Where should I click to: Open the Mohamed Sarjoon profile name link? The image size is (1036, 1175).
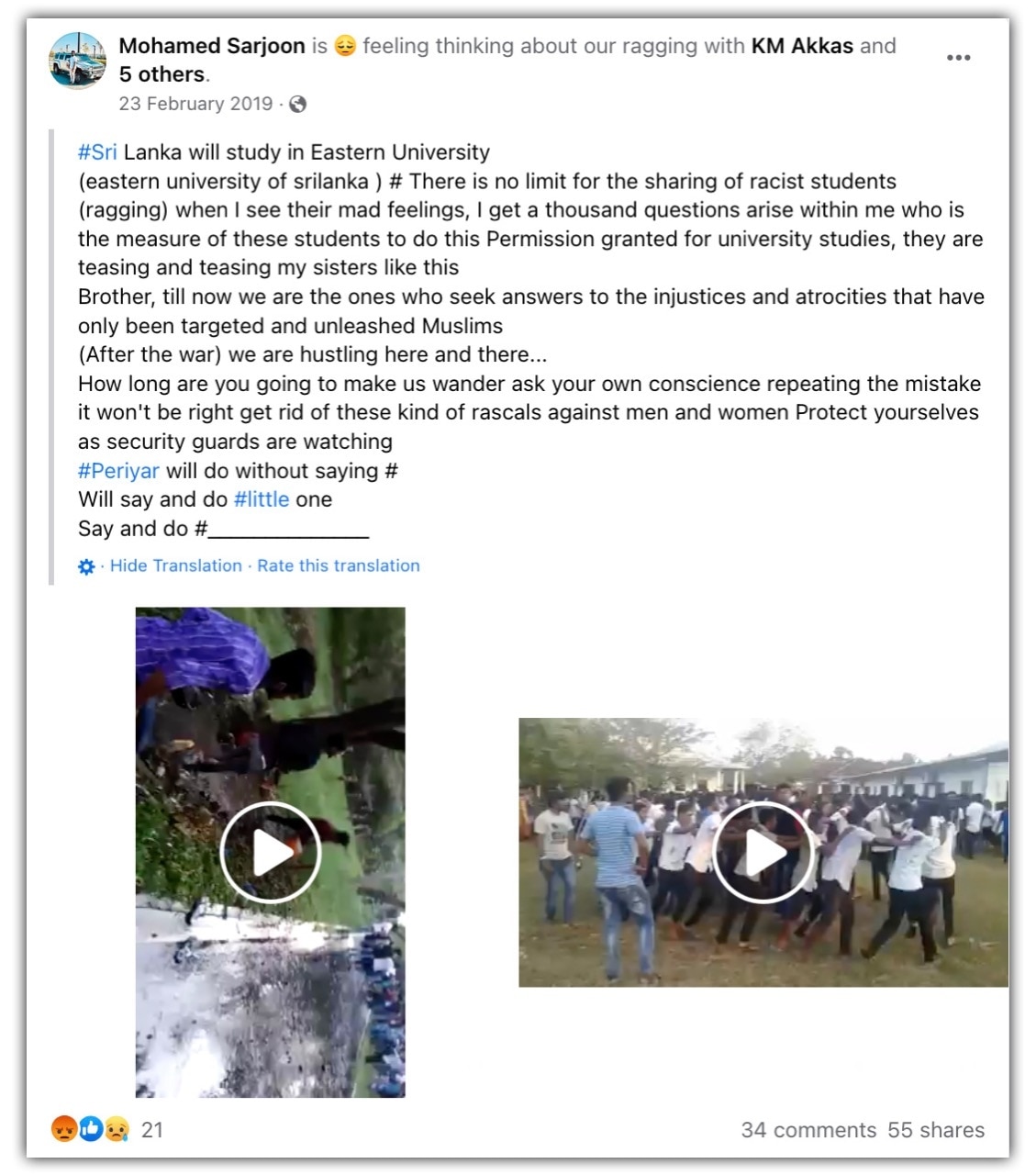pos(212,46)
